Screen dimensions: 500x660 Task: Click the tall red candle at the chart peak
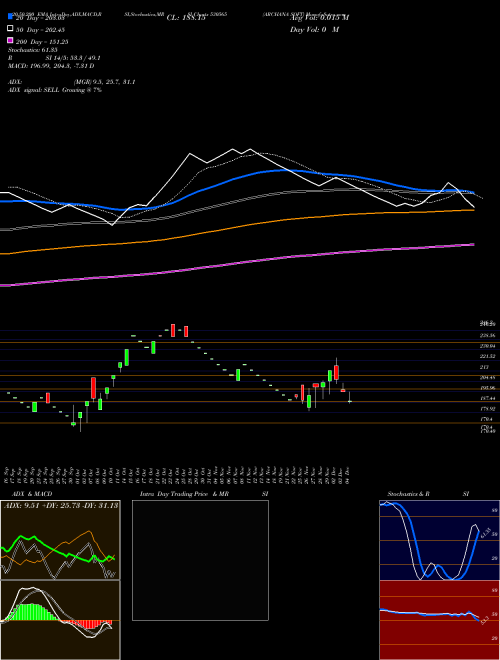click(173, 330)
